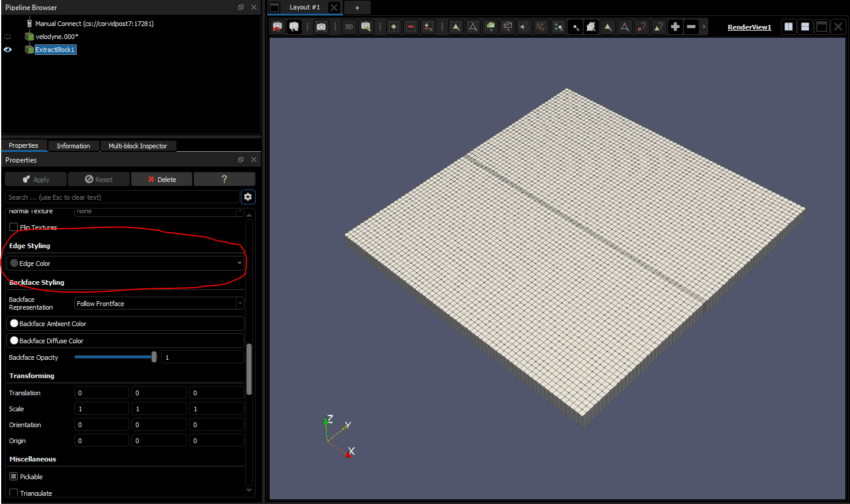The height and width of the screenshot is (504, 850).
Task: Click the Reset button
Action: [99, 179]
